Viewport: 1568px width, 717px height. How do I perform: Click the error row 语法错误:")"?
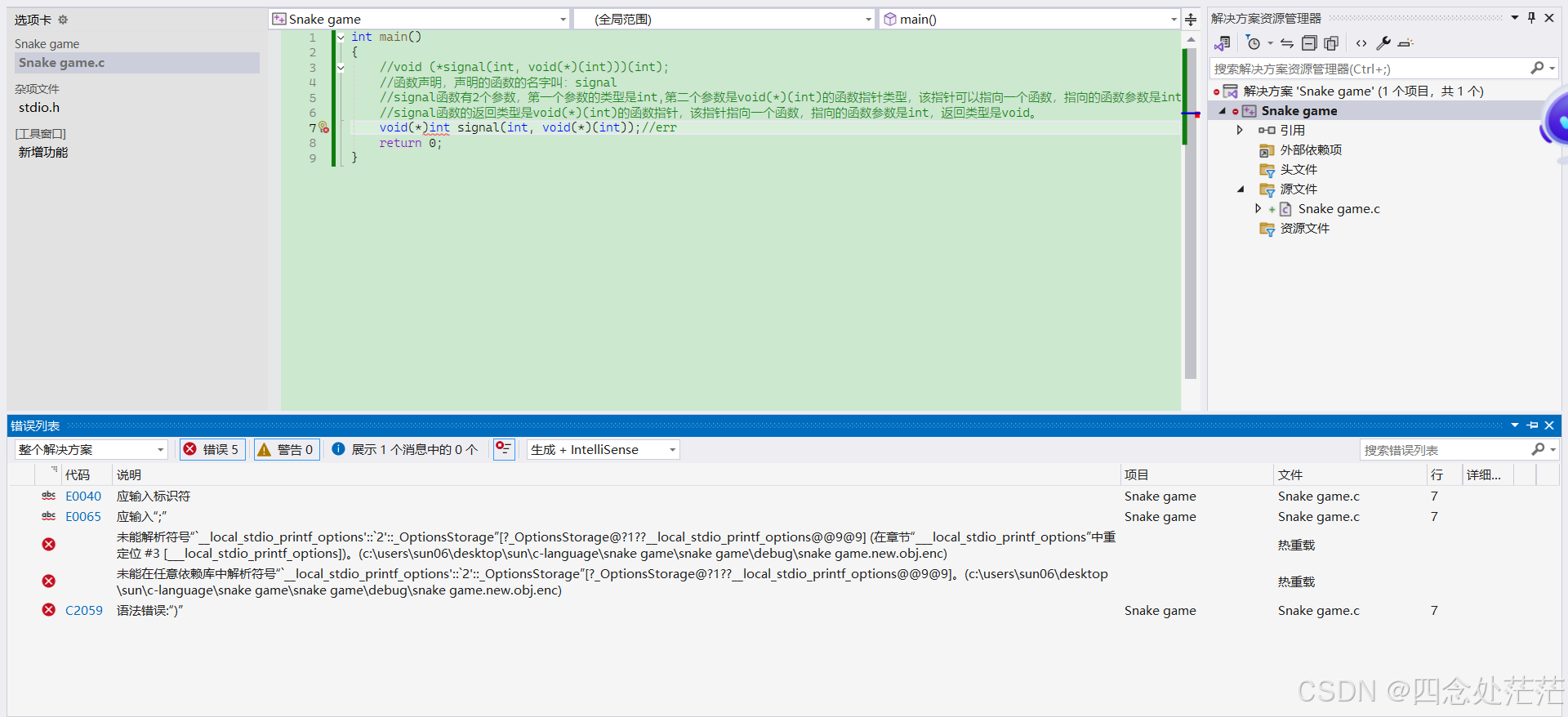(784, 610)
